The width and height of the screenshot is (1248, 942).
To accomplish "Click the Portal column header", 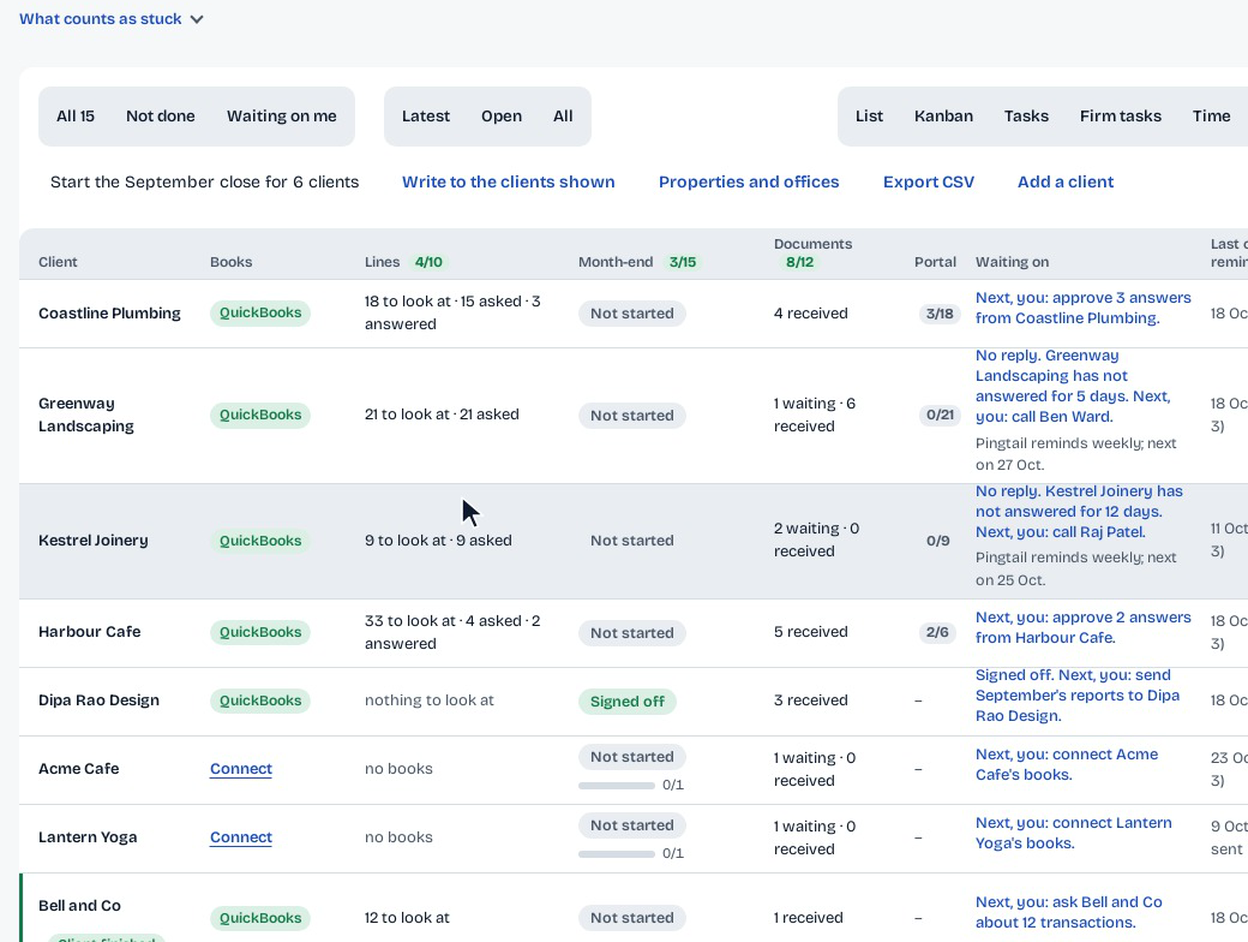I will (x=935, y=262).
